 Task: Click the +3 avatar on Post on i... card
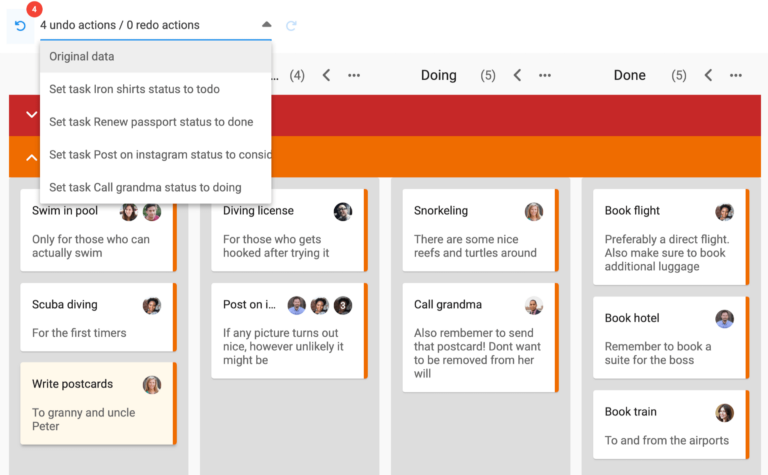[343, 306]
